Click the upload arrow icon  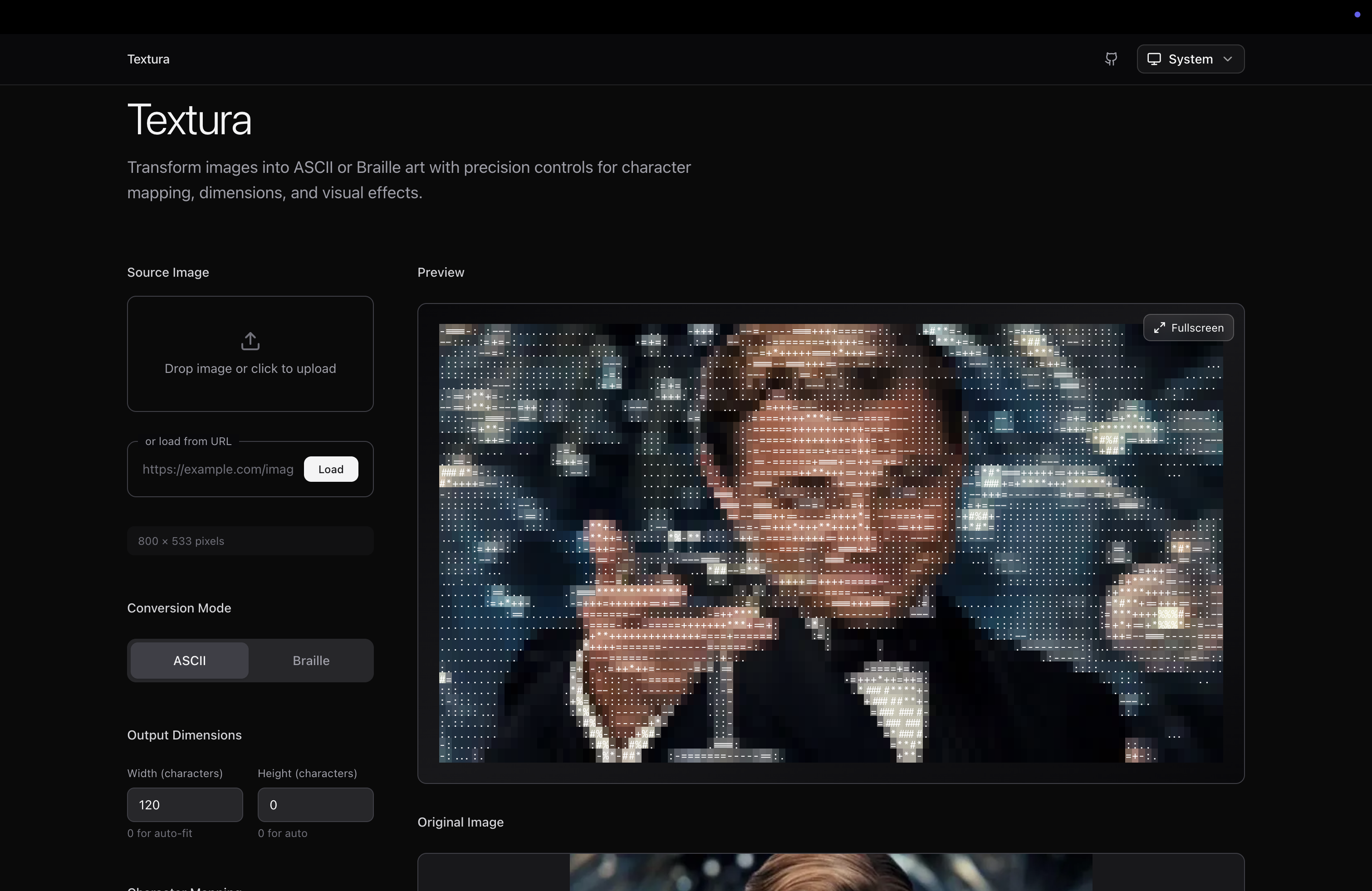pos(250,341)
